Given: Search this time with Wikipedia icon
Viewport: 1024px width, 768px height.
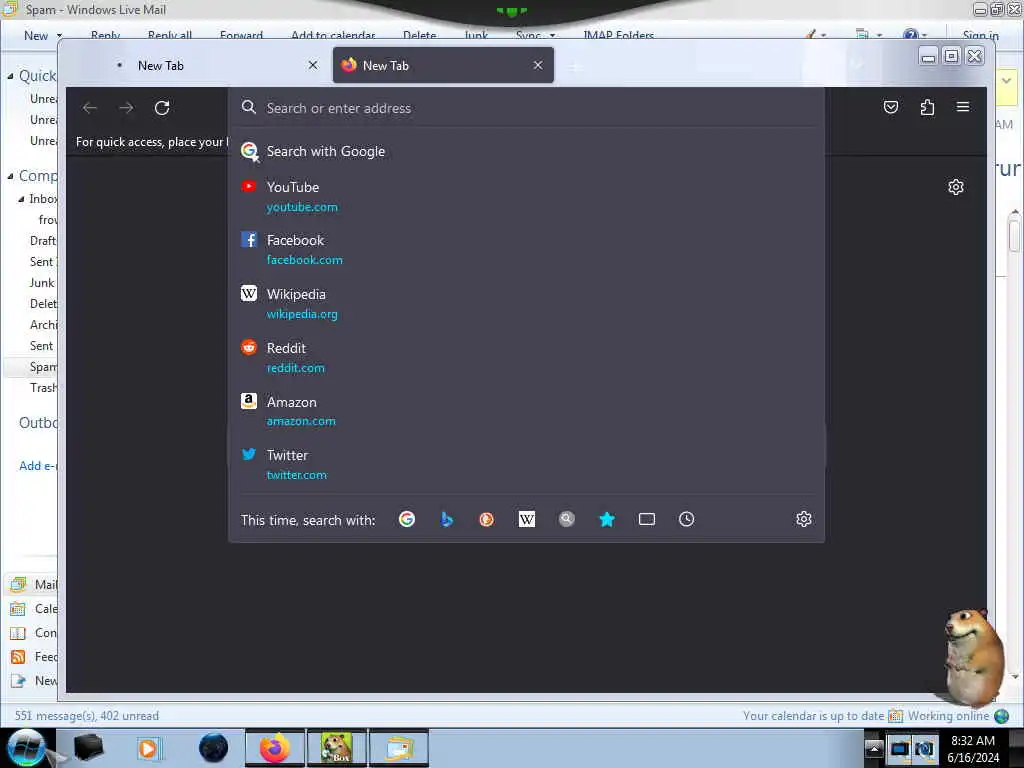Looking at the screenshot, I should tap(526, 519).
